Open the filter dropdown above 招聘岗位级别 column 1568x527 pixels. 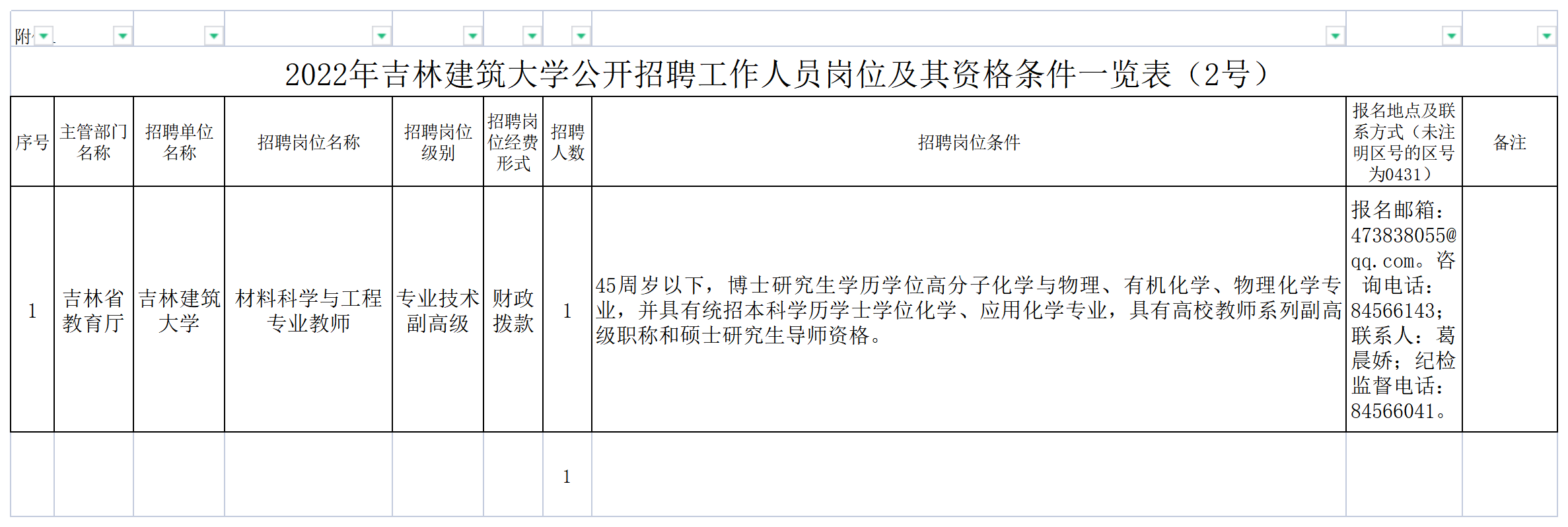pyautogui.click(x=473, y=36)
